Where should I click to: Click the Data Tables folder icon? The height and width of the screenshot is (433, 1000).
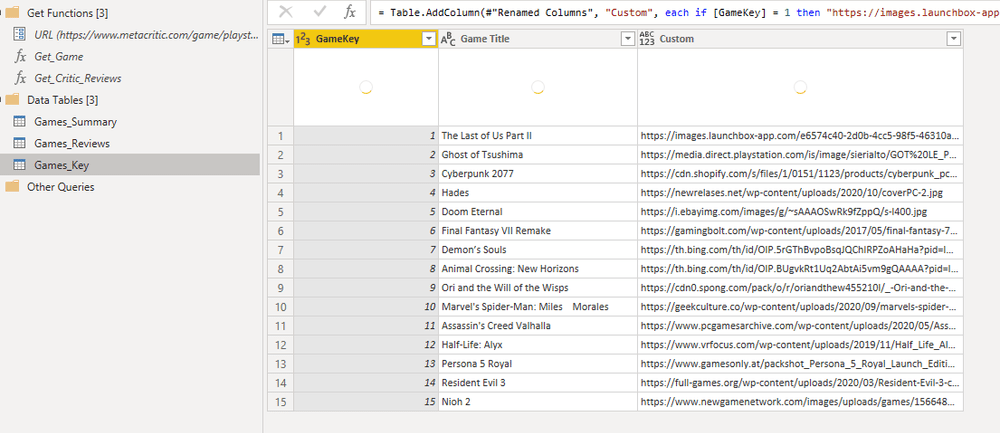pyautogui.click(x=13, y=99)
